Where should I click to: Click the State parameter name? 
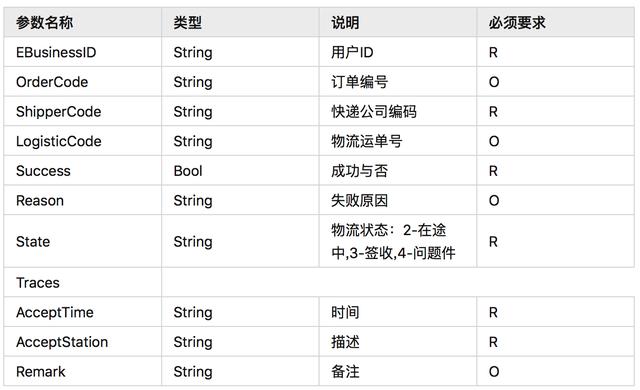coord(33,242)
